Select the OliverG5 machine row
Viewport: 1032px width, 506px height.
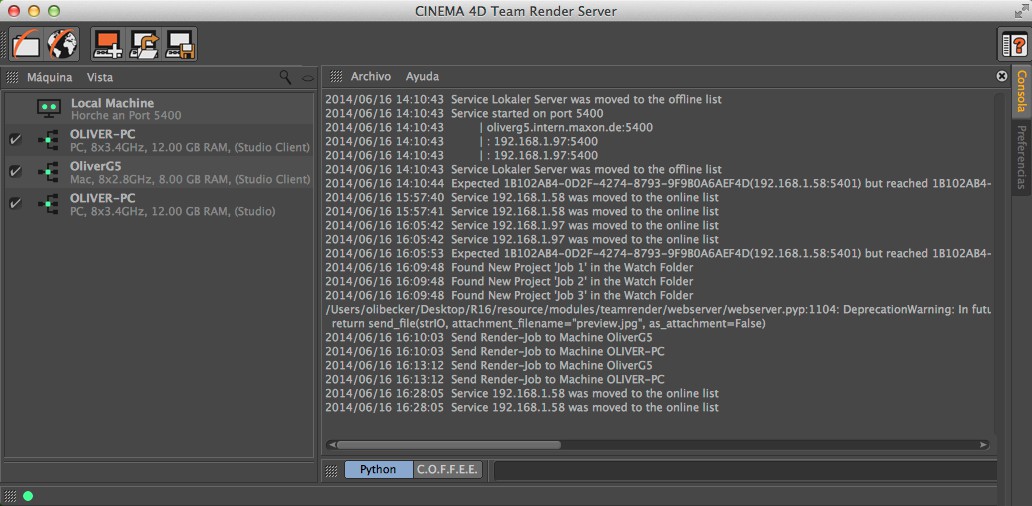(x=158, y=172)
